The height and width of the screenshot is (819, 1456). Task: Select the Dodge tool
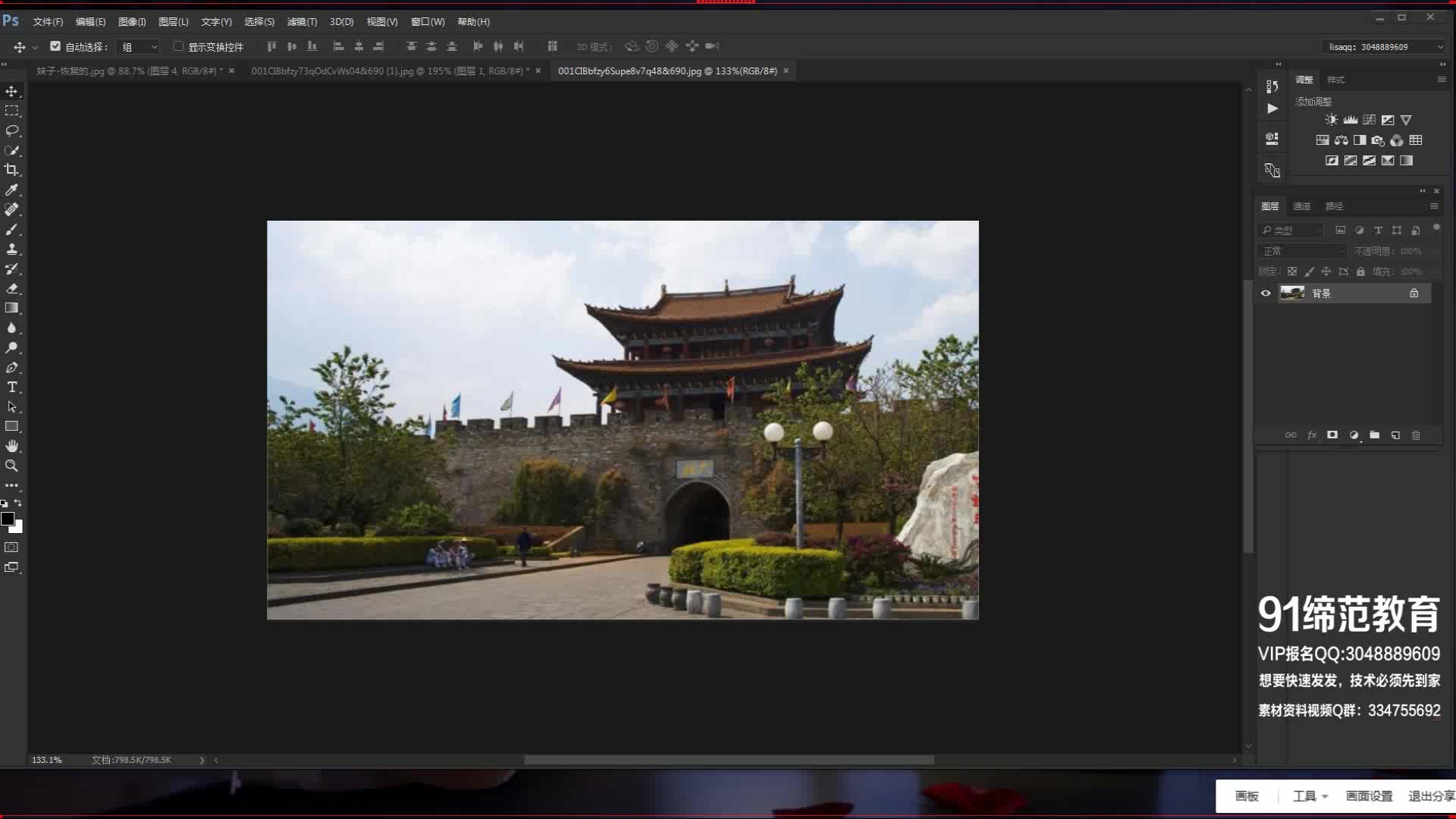coord(11,347)
